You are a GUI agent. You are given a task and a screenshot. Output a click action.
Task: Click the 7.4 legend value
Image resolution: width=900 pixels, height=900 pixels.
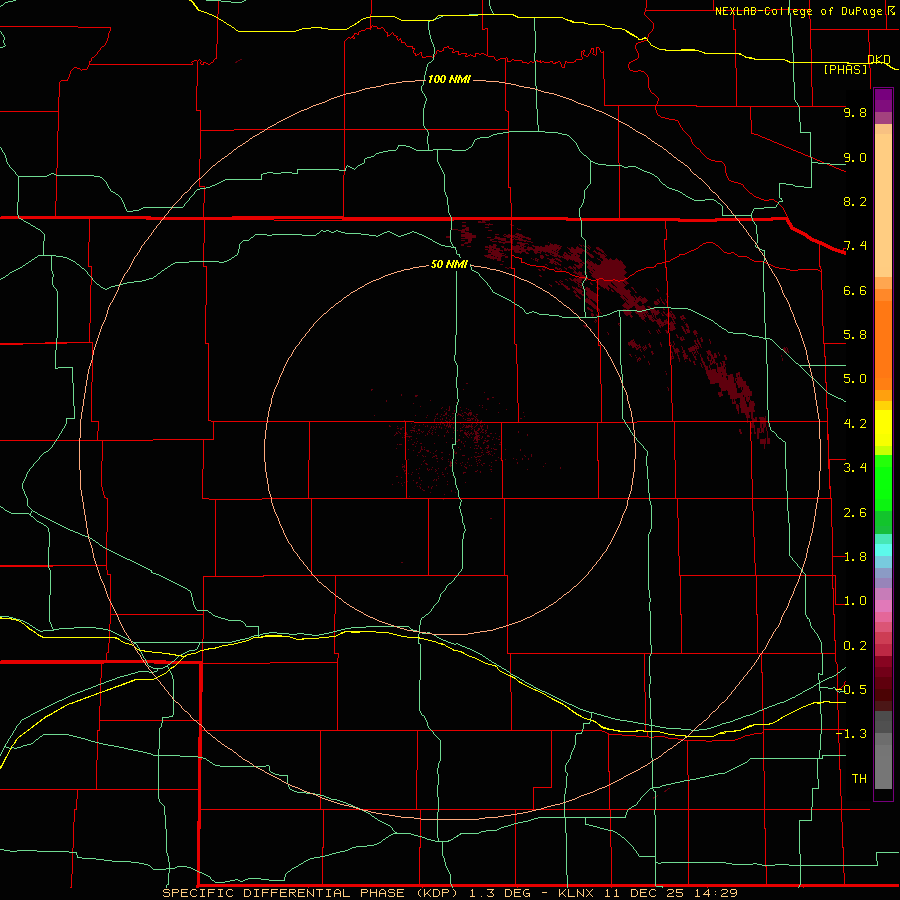[855, 246]
